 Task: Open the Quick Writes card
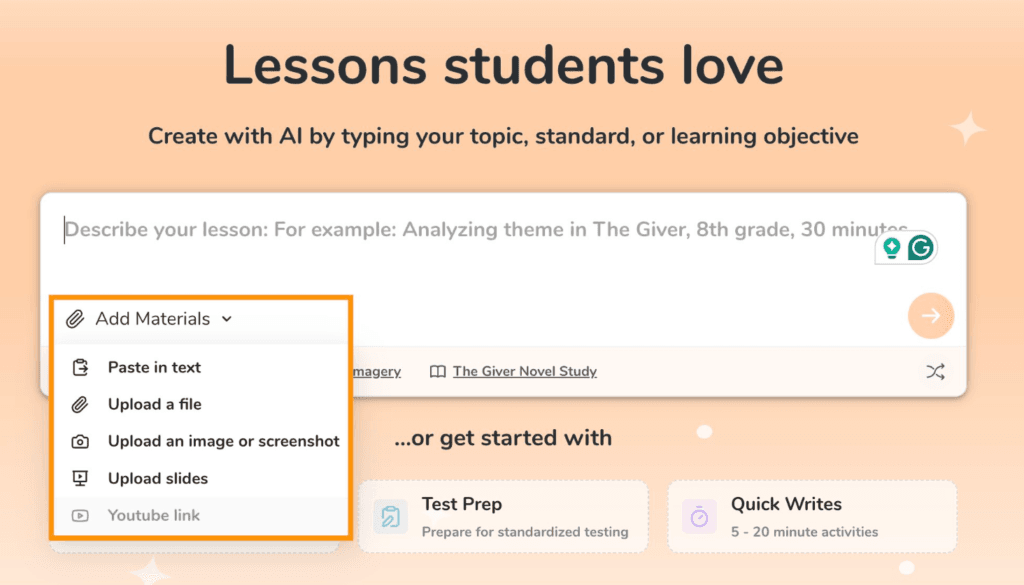(812, 516)
